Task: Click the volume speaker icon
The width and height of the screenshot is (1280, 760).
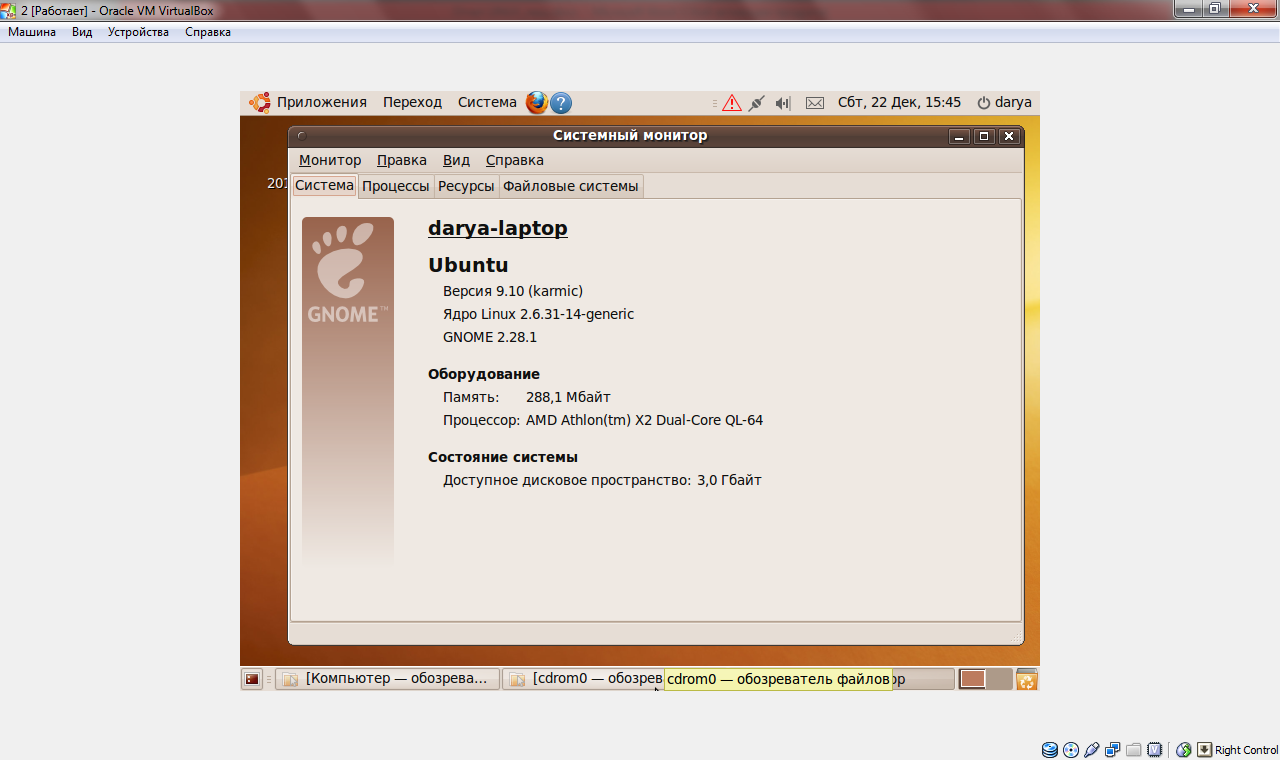Action: [x=783, y=102]
